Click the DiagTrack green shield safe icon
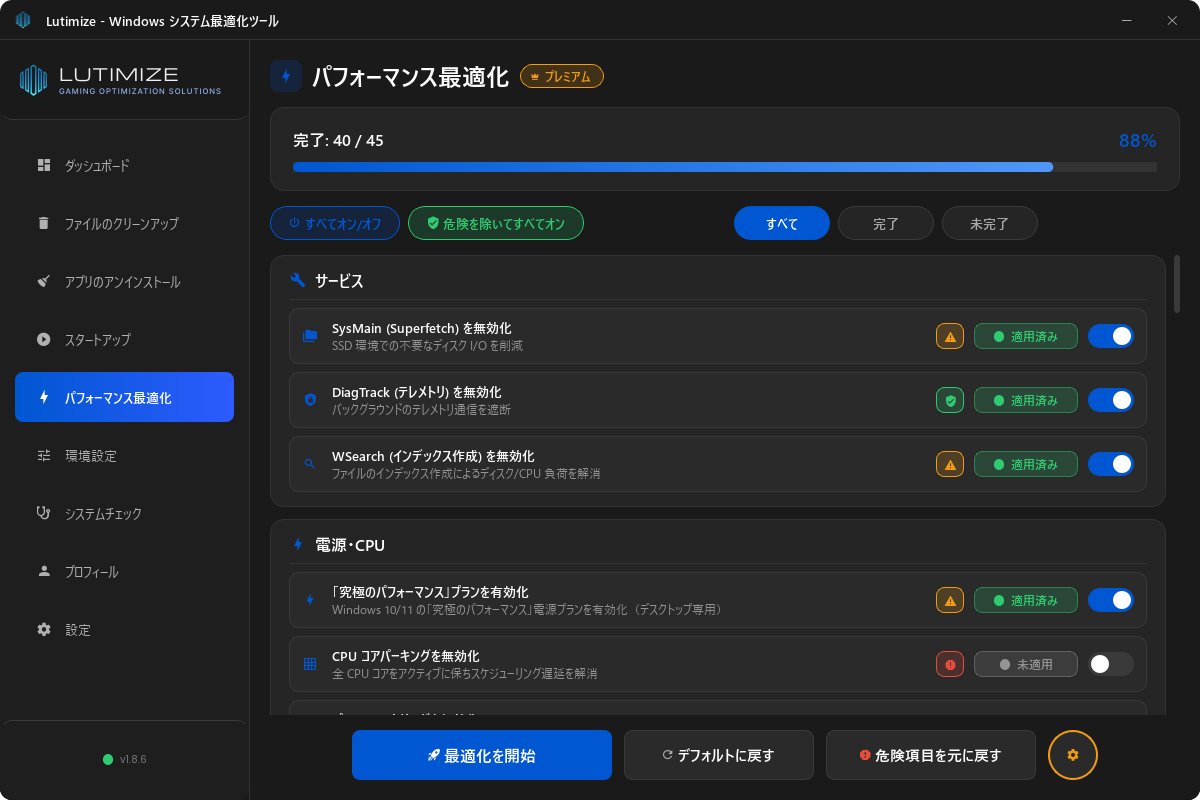1200x800 pixels. click(x=950, y=400)
